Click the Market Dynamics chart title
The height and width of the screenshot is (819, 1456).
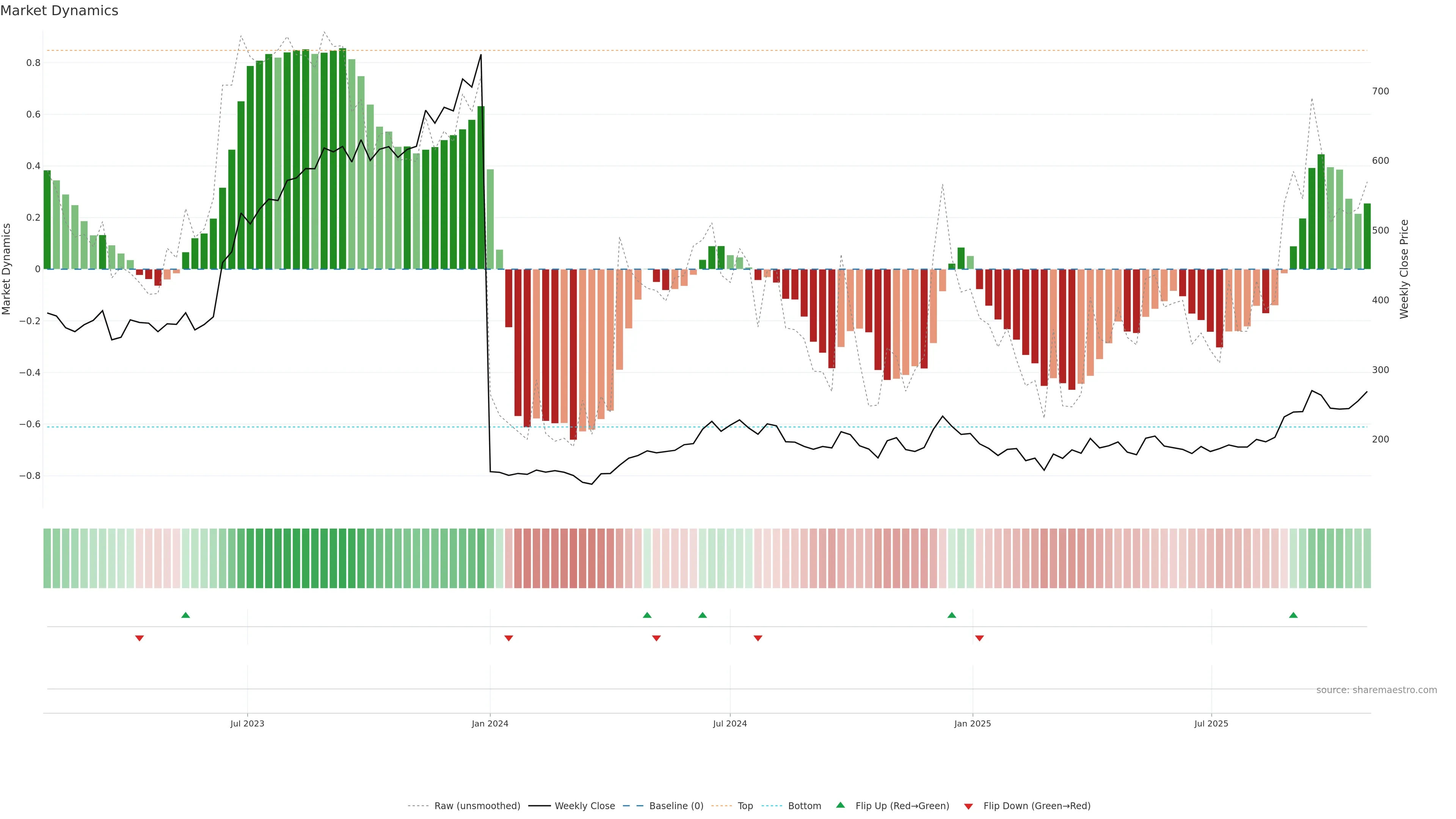click(x=60, y=11)
